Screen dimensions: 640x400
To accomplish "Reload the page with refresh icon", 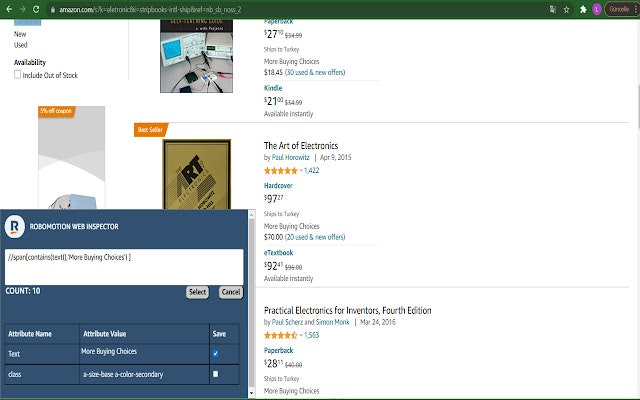I will [36, 9].
